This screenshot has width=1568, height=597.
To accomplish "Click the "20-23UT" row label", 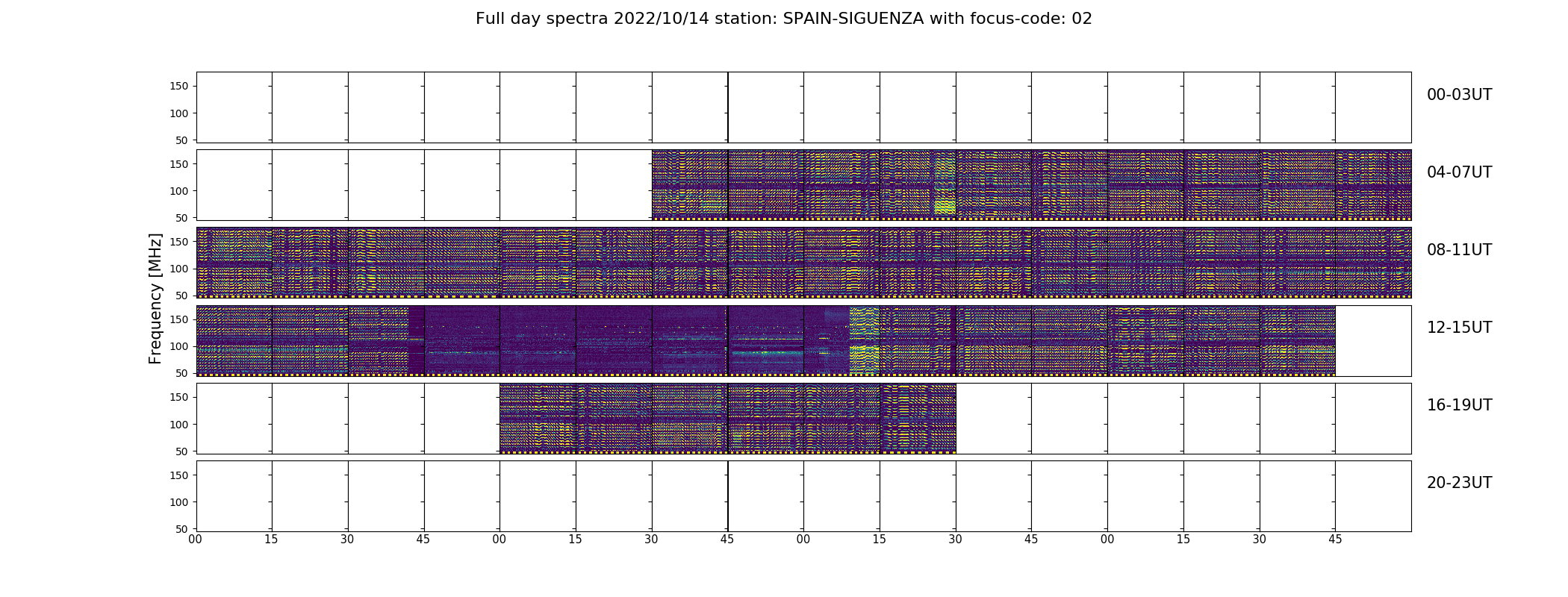I will 1459,483.
